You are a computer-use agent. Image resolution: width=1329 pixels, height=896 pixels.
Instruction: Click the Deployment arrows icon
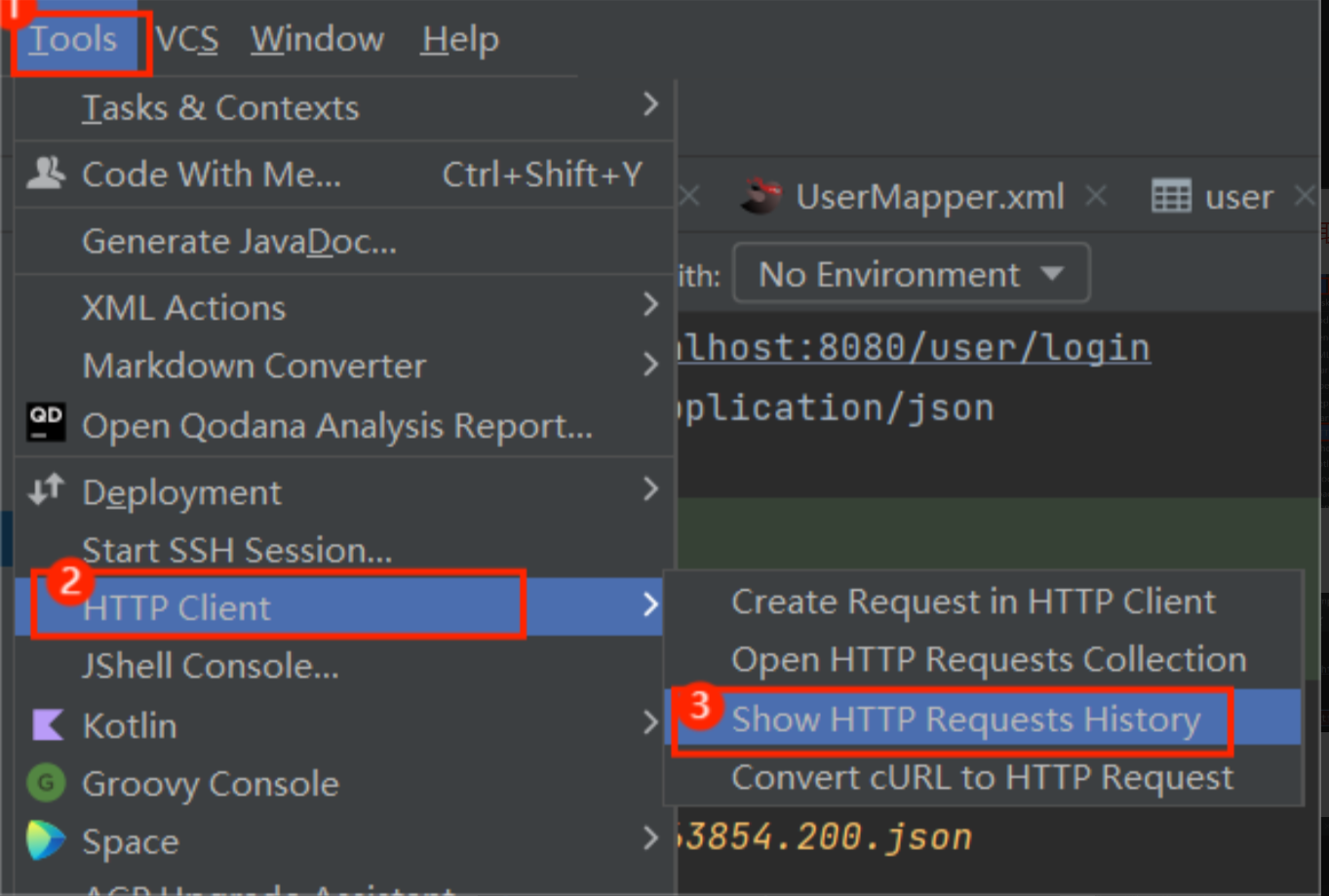46,490
